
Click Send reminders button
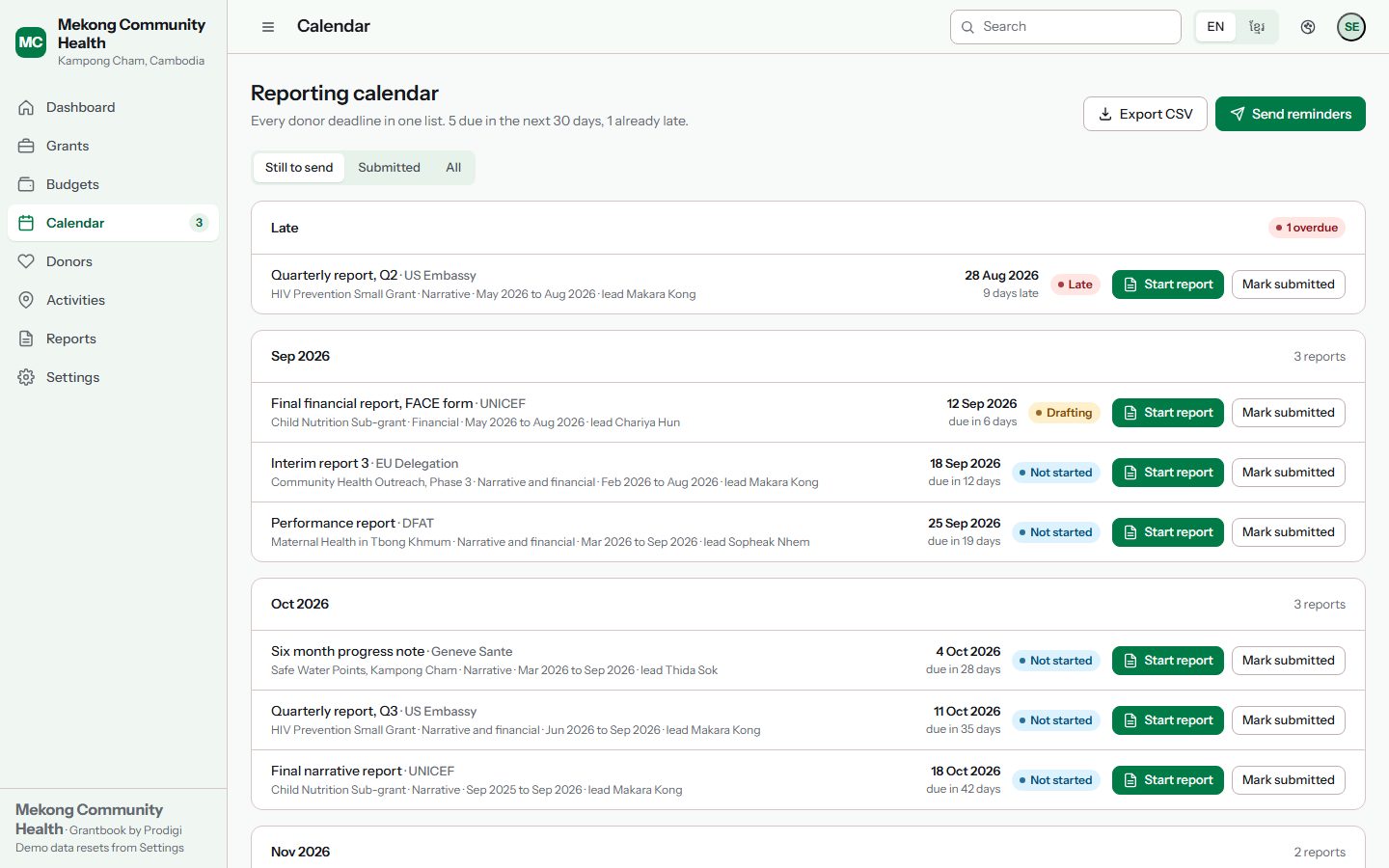[x=1291, y=114]
